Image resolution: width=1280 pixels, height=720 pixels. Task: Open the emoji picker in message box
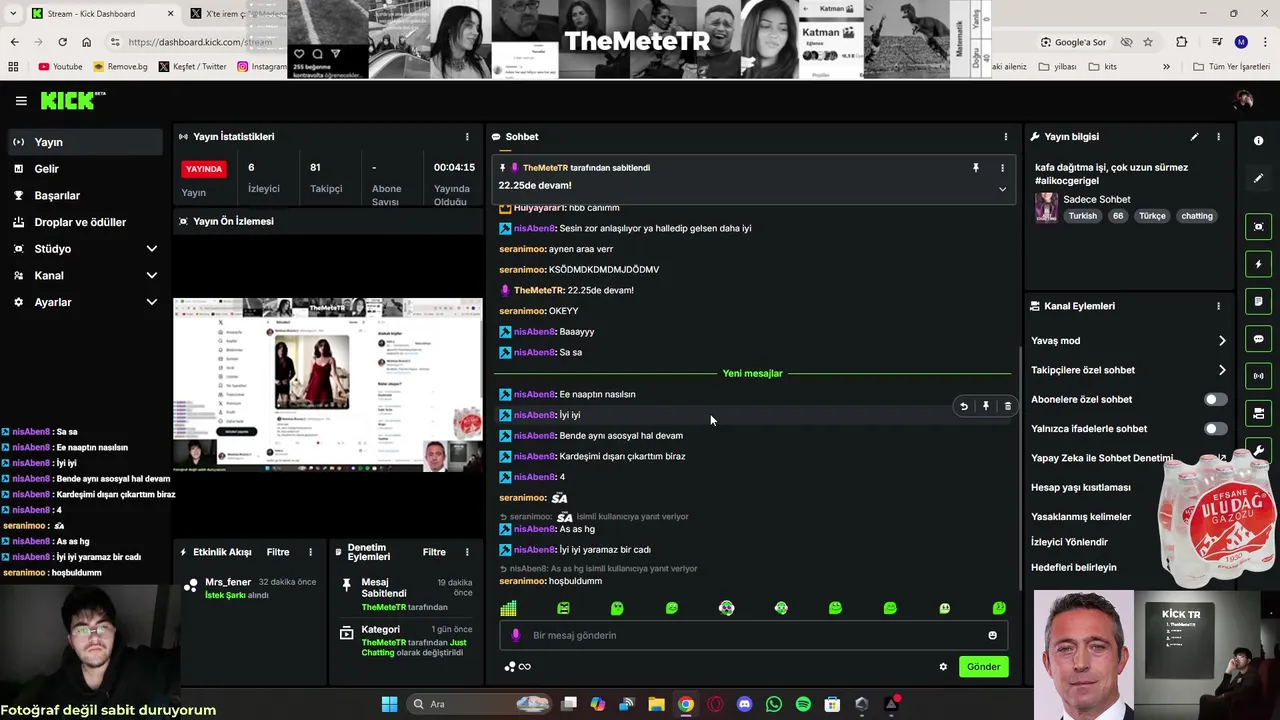[992, 635]
